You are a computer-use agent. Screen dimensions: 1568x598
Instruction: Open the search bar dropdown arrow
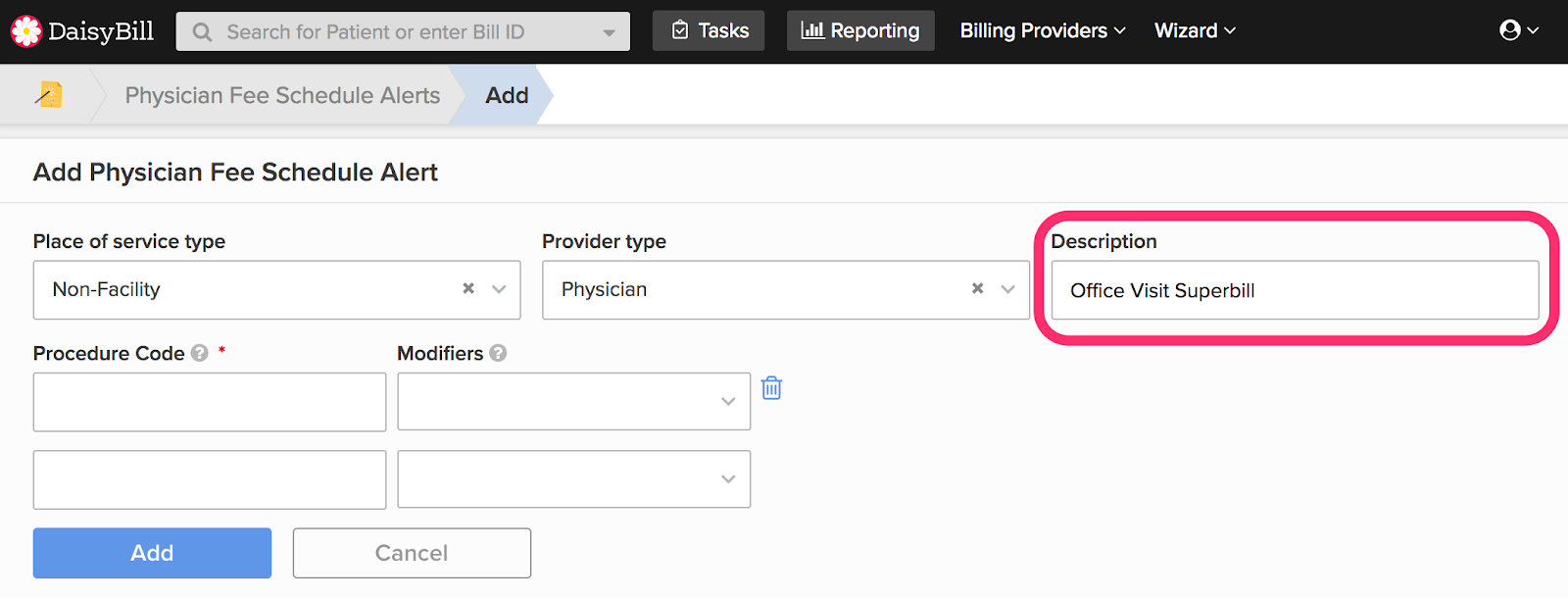(x=609, y=32)
